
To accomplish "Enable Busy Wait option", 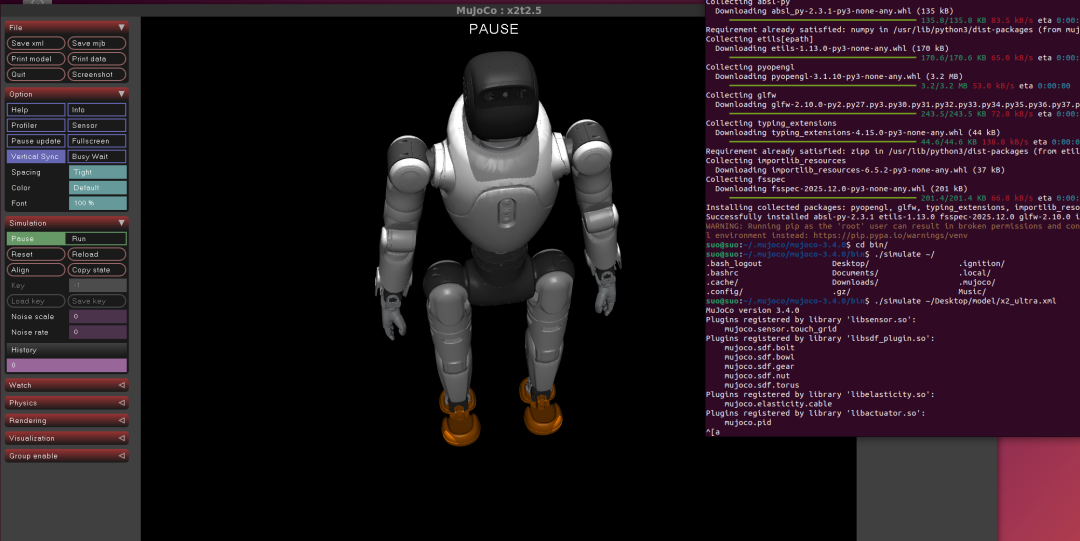I will [x=96, y=156].
